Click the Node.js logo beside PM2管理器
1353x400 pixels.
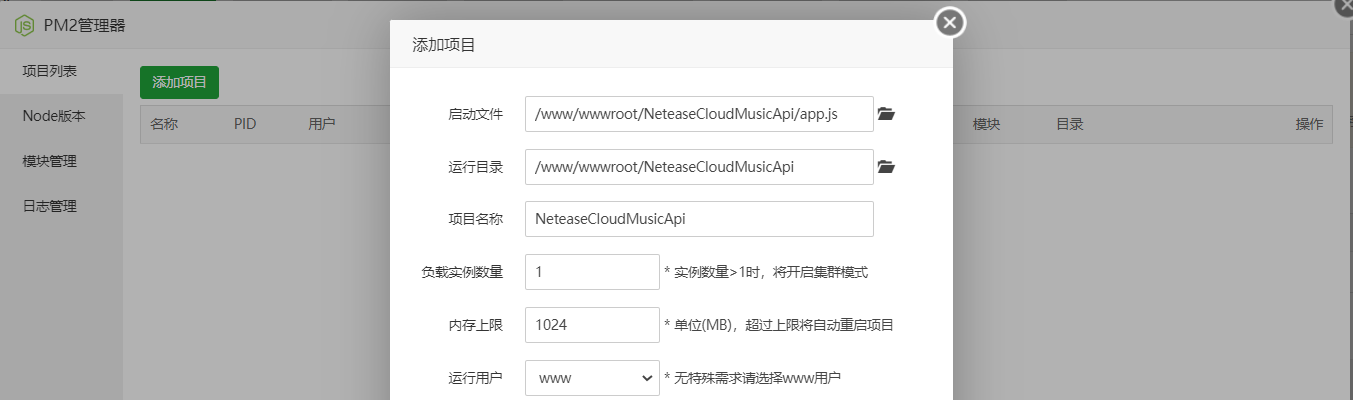tap(25, 26)
